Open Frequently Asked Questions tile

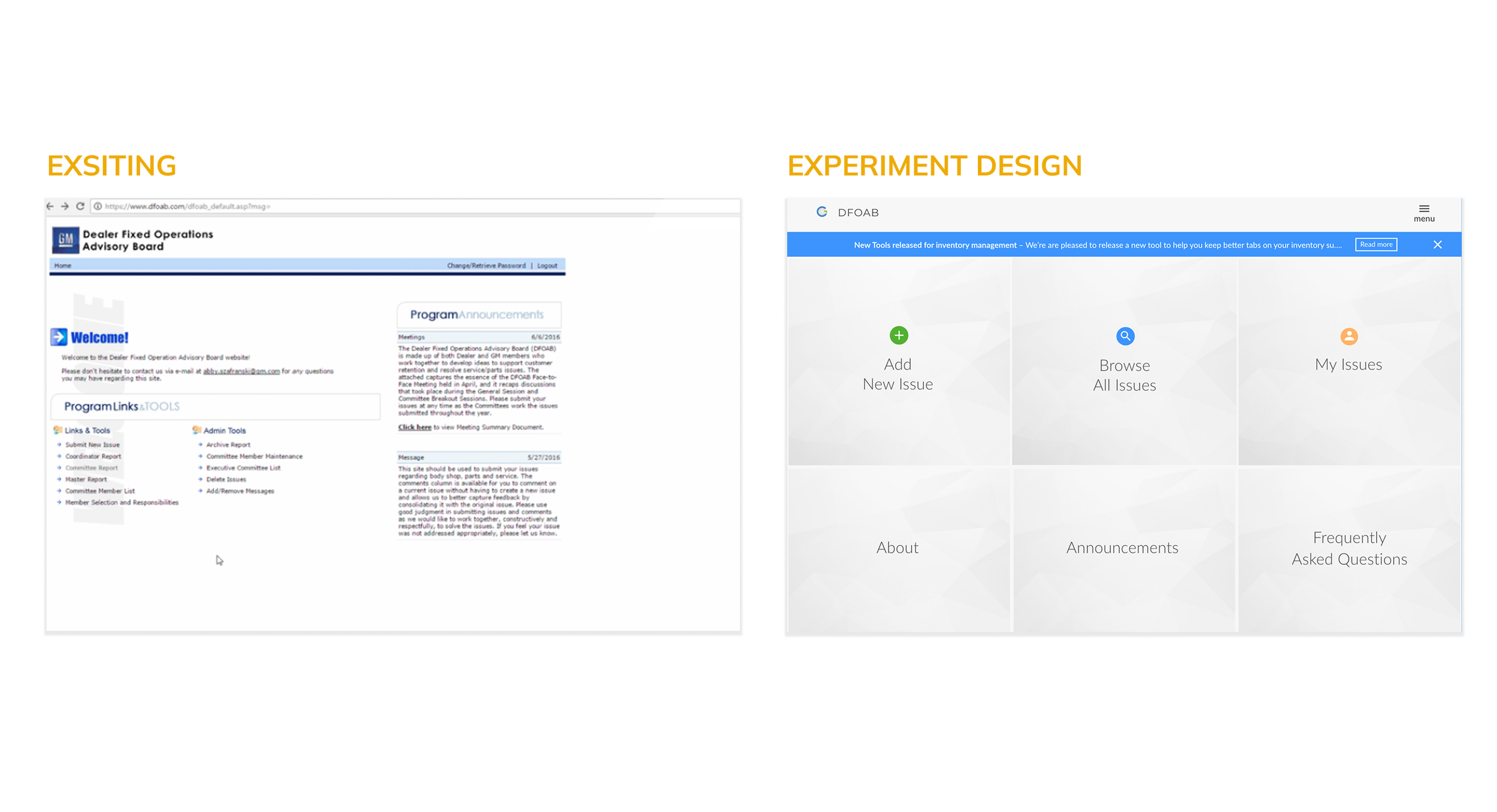(x=1348, y=548)
